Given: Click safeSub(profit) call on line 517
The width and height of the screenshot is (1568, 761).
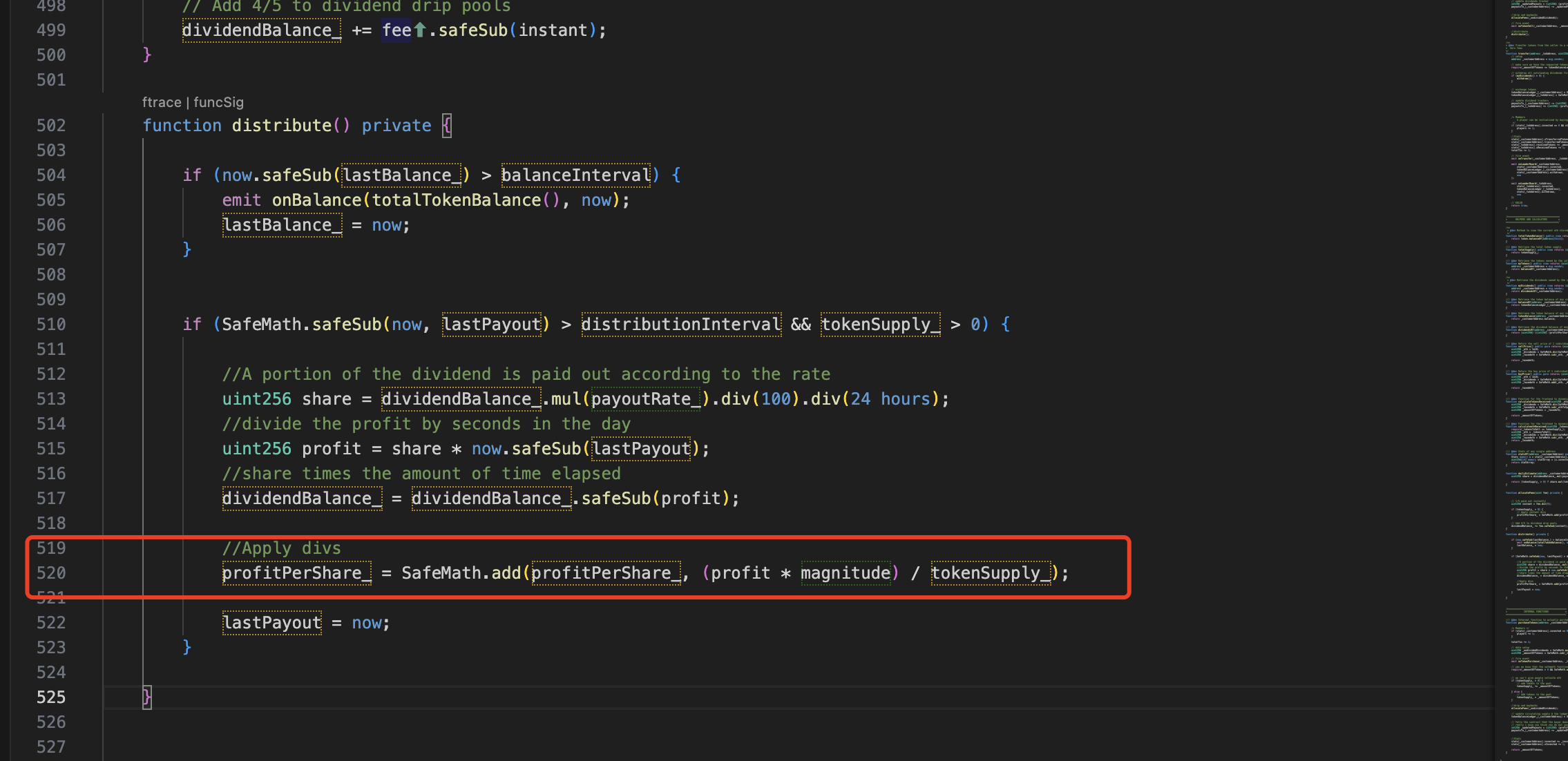Looking at the screenshot, I should pyautogui.click(x=656, y=499).
